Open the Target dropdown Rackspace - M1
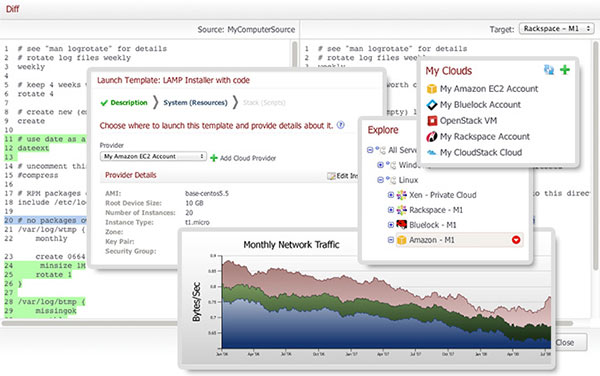 (x=556, y=29)
